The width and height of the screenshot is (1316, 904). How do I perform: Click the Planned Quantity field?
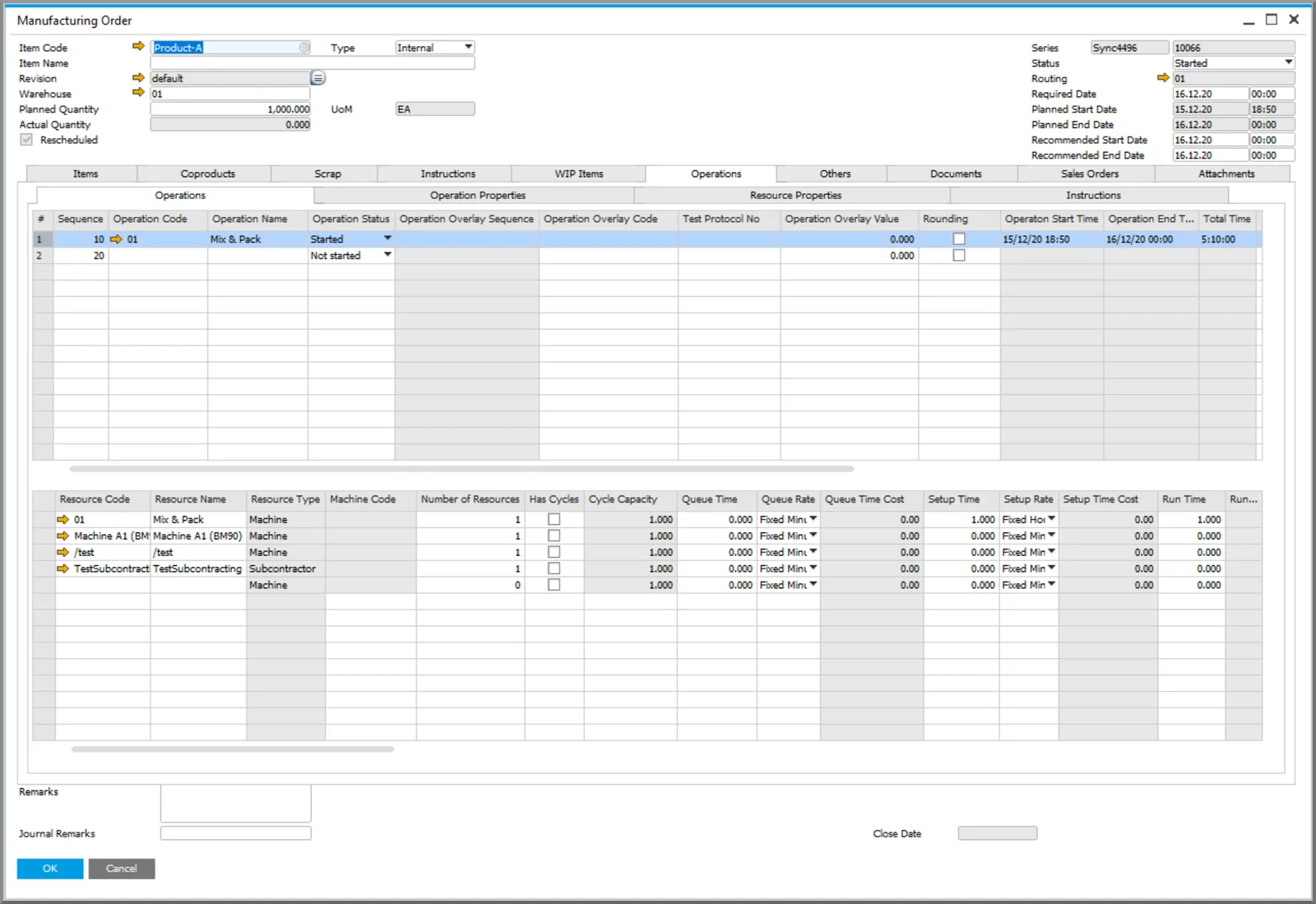click(230, 109)
